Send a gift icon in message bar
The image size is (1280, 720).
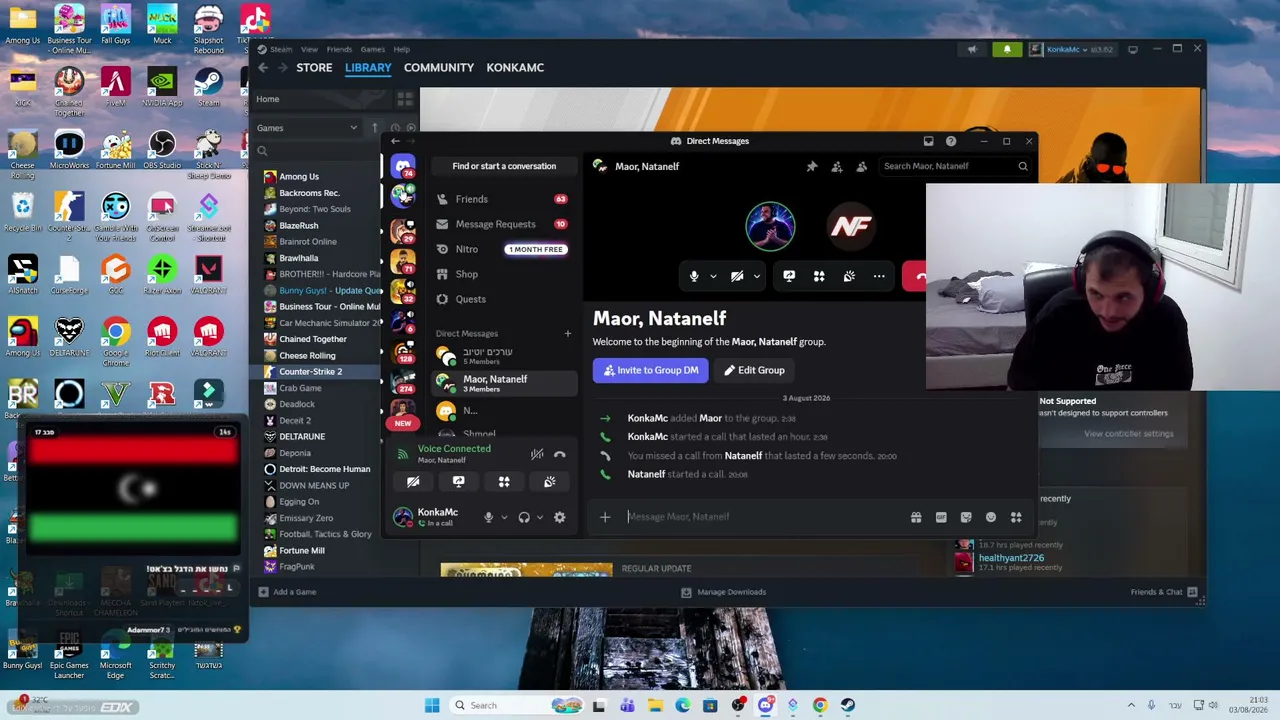[916, 517]
